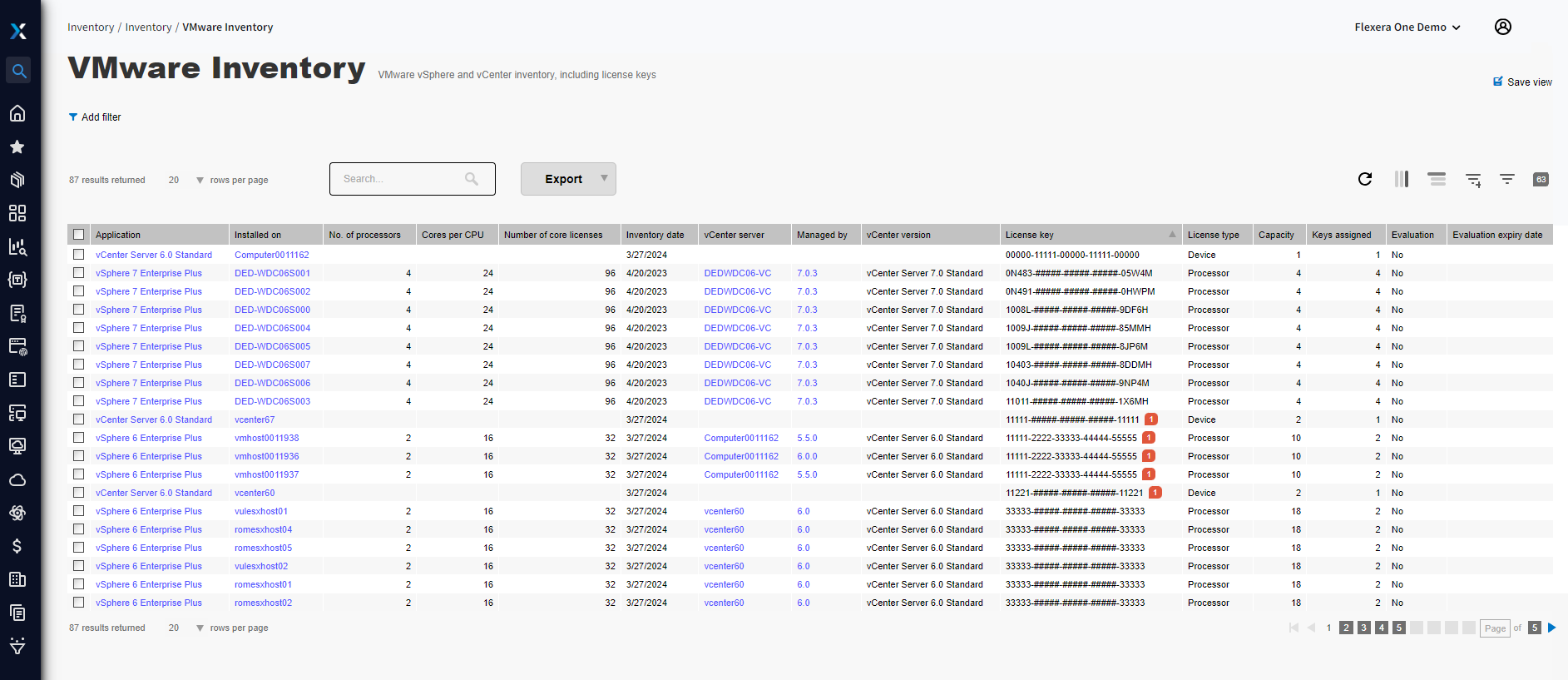Go to page 4 of results
The image size is (1568, 680).
click(x=1381, y=628)
